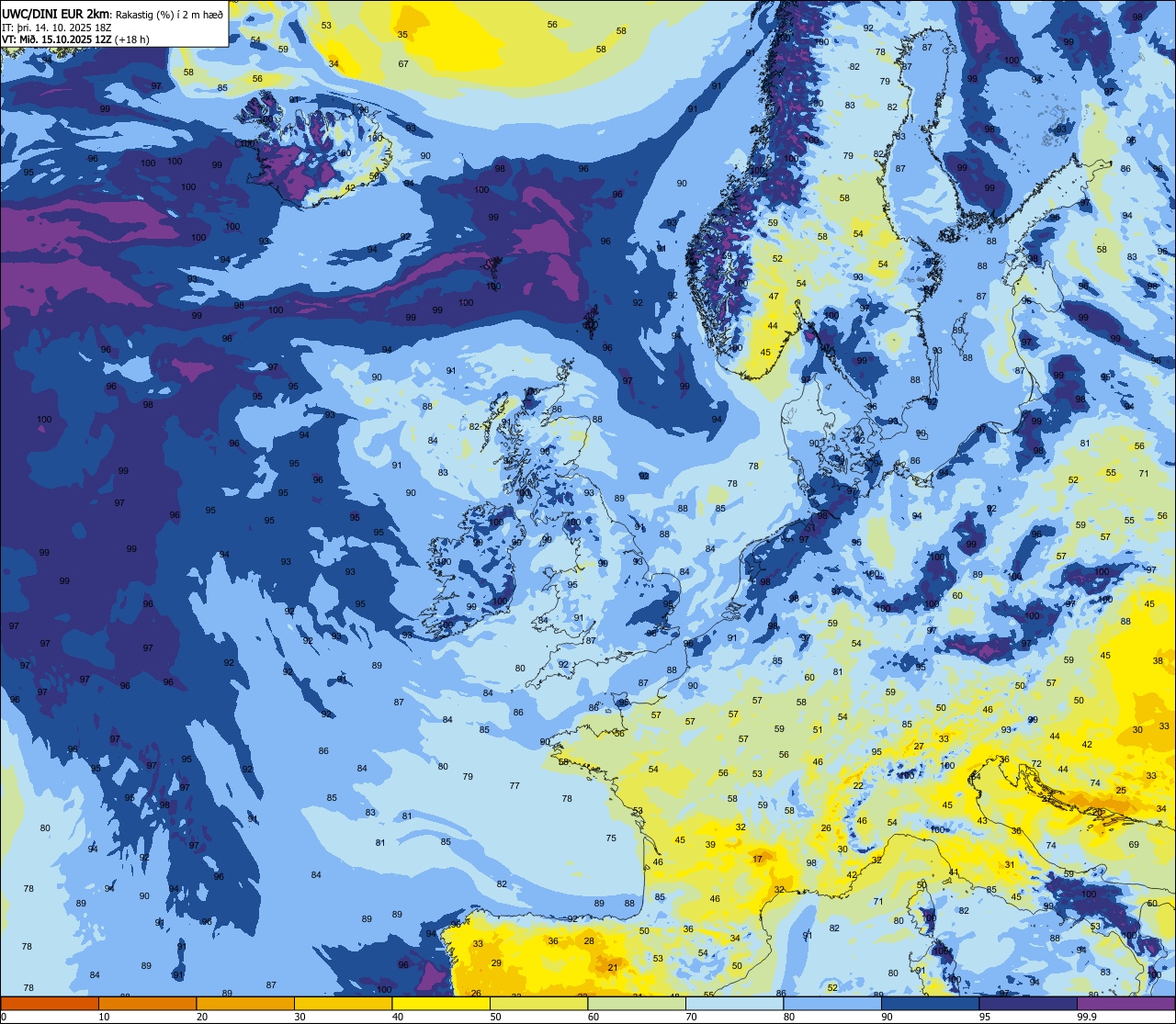This screenshot has width=1176, height=1024.
Task: Click the dark orange 0–10 legend swatch
Action: (50, 1003)
